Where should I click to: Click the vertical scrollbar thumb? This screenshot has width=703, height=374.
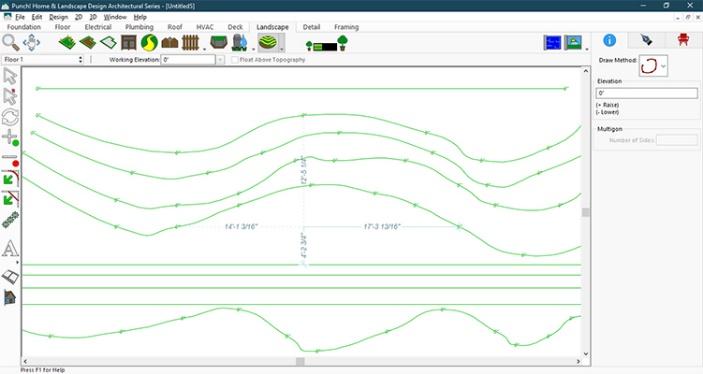point(586,212)
